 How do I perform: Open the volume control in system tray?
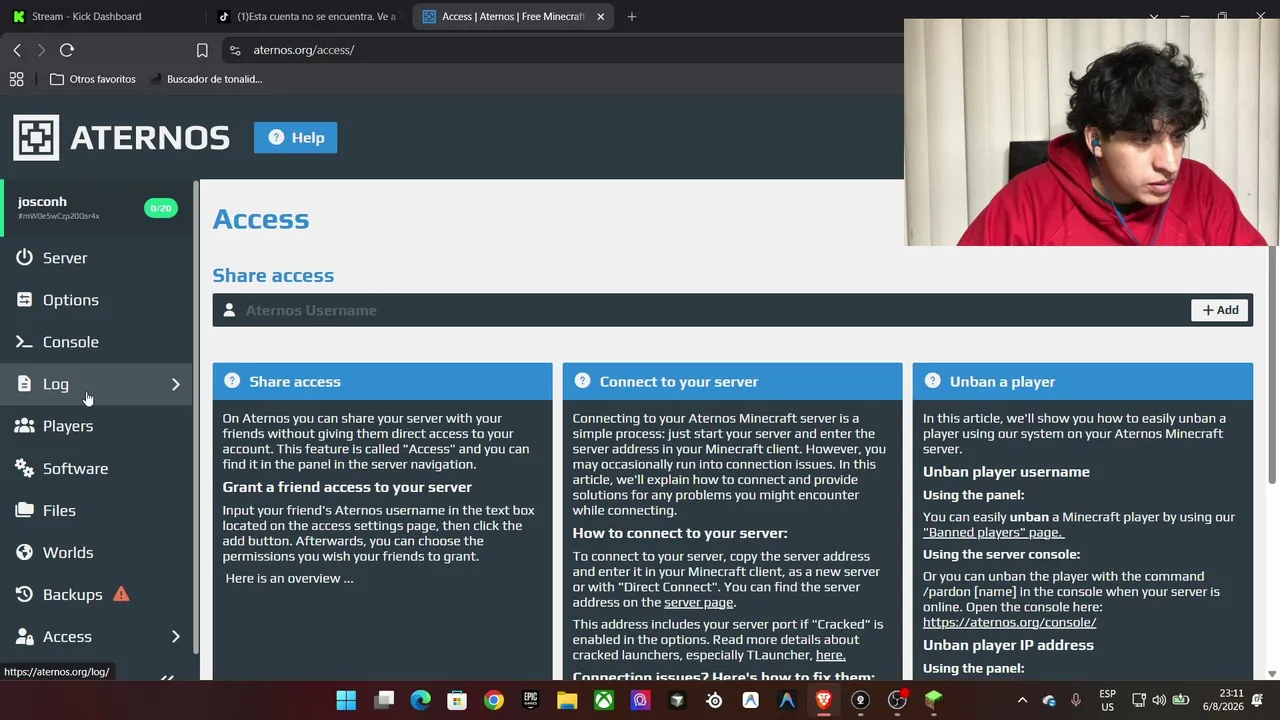1159,700
